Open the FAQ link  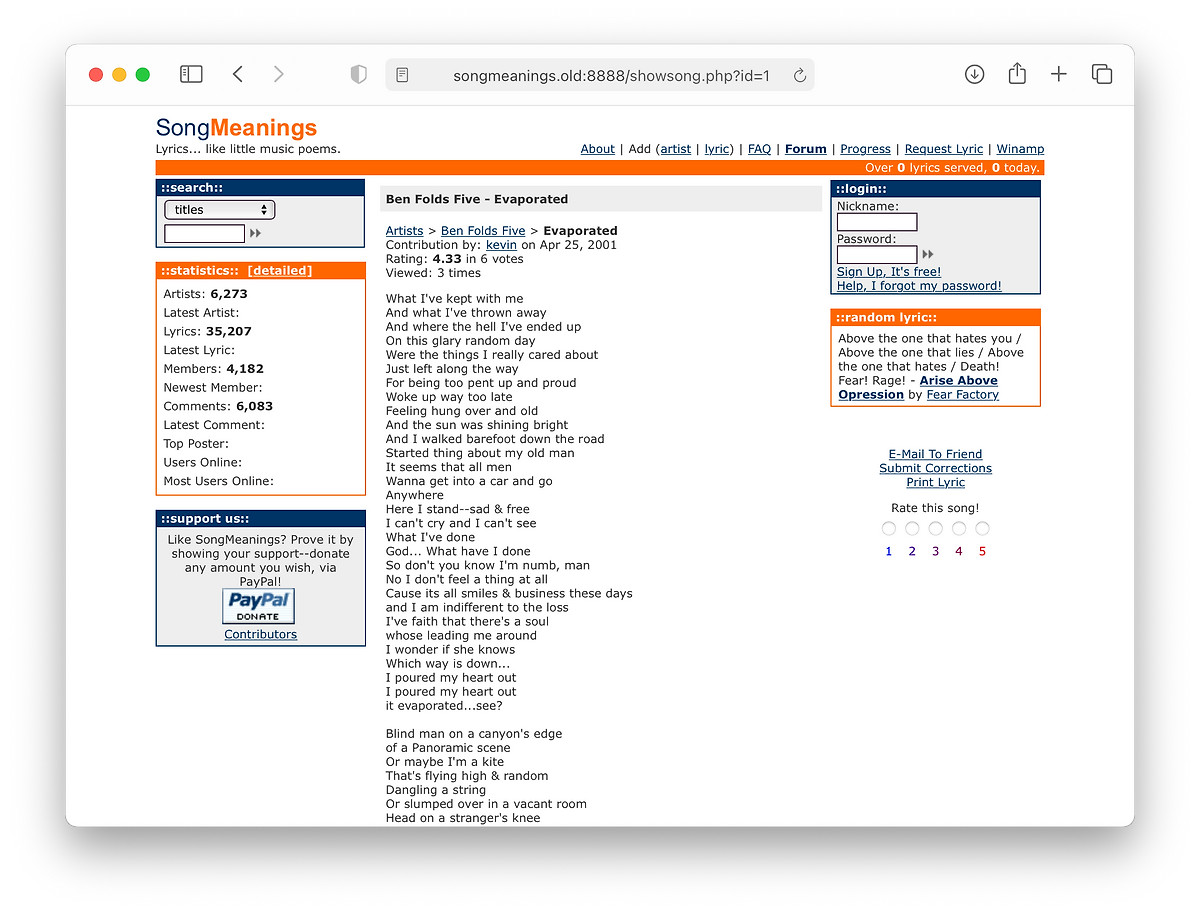[760, 149]
